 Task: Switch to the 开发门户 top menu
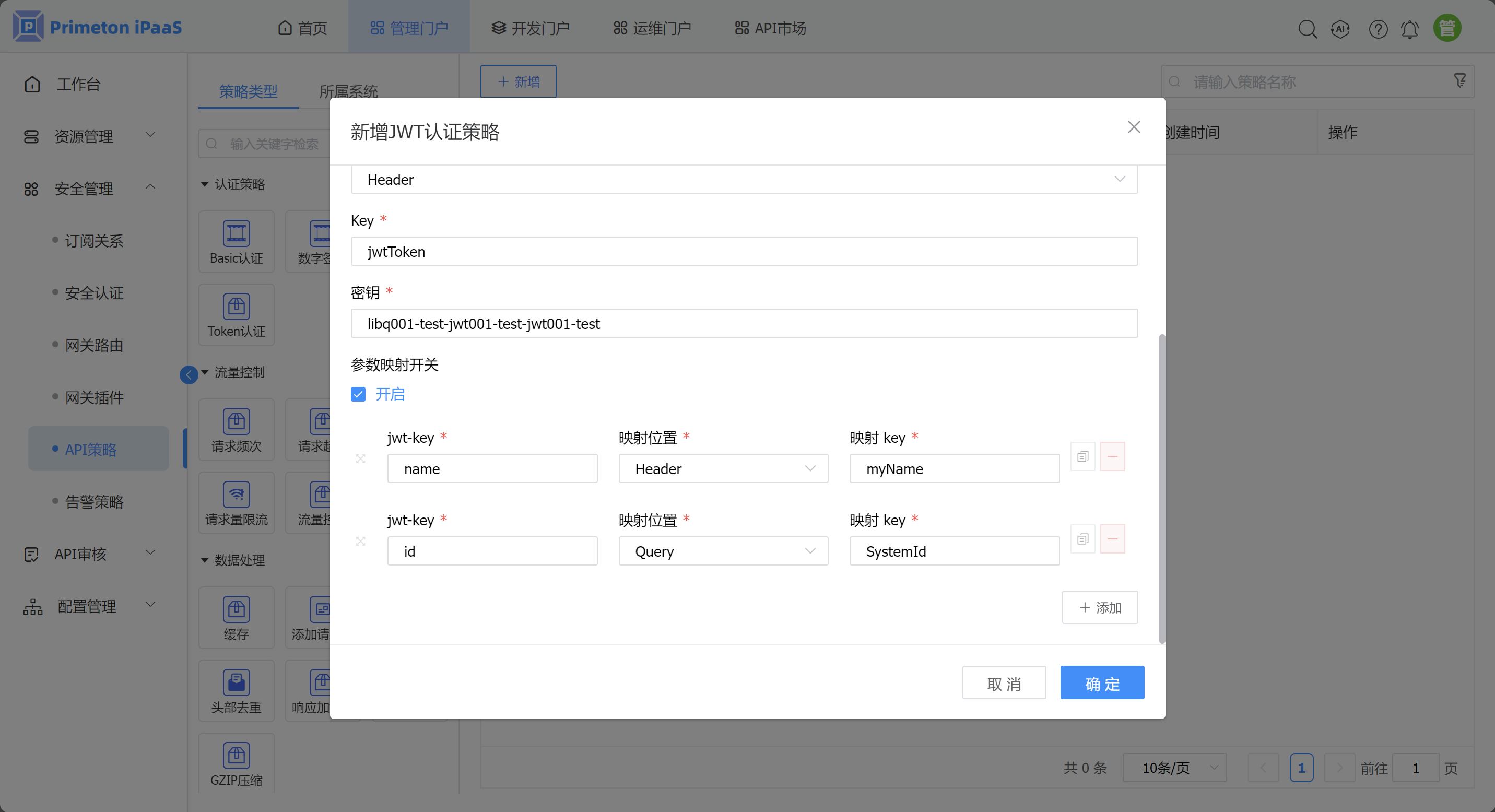tap(531, 28)
